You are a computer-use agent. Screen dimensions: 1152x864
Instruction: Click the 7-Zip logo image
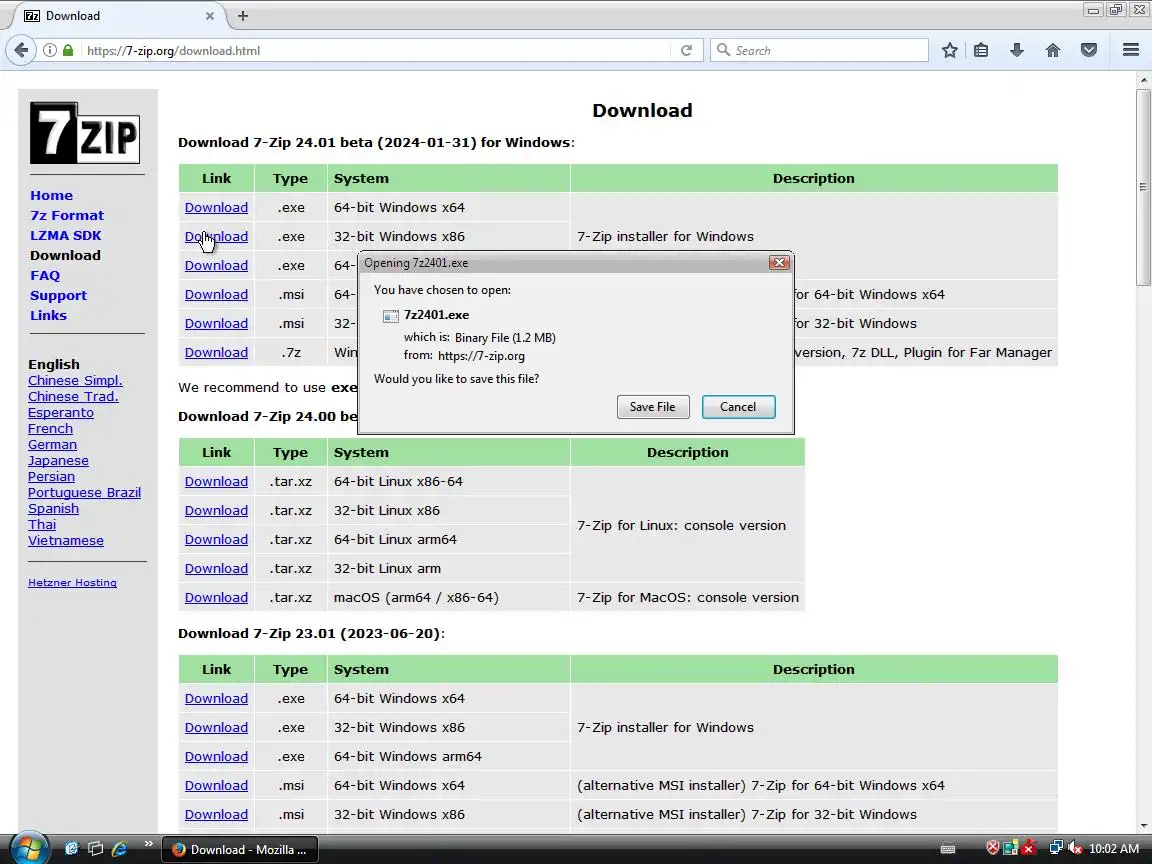coord(84,133)
